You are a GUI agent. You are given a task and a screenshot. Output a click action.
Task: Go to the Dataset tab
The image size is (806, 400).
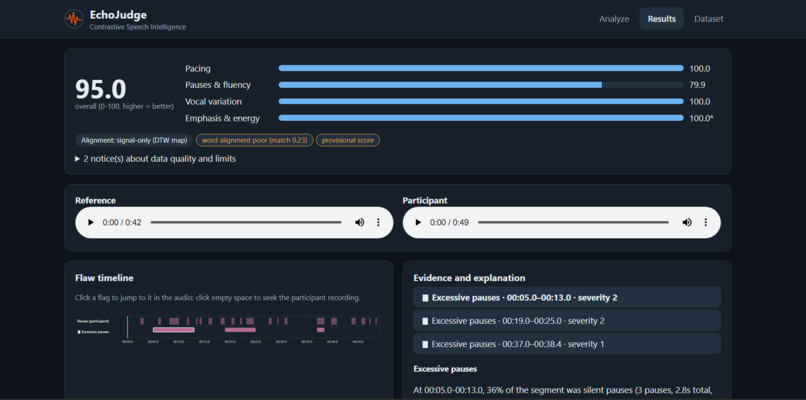(708, 19)
